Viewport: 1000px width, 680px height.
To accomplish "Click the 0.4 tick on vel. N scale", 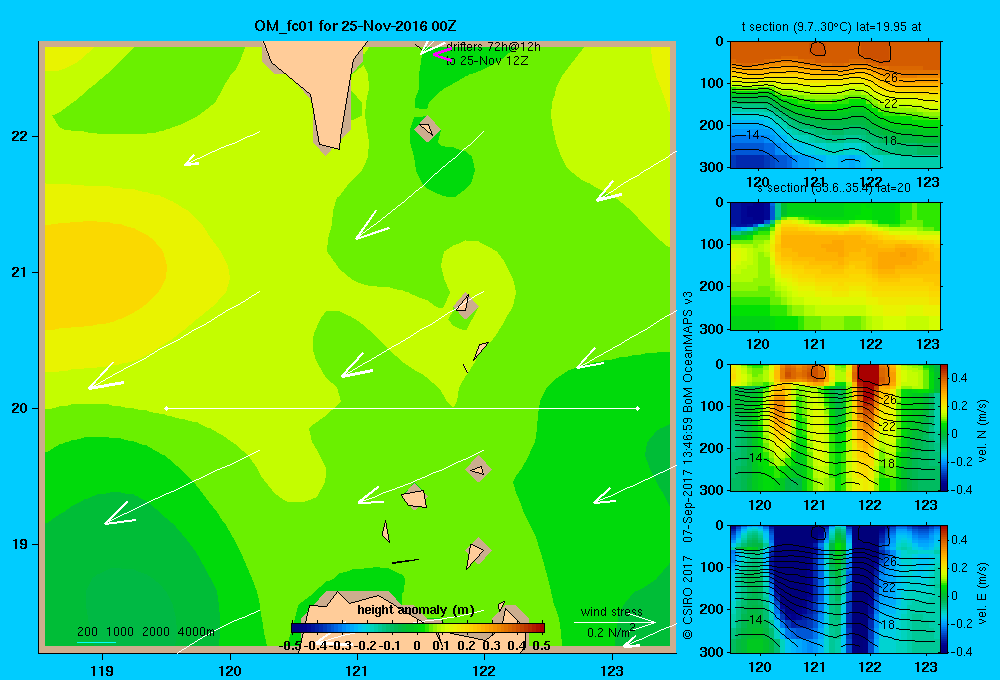I will coord(959,378).
